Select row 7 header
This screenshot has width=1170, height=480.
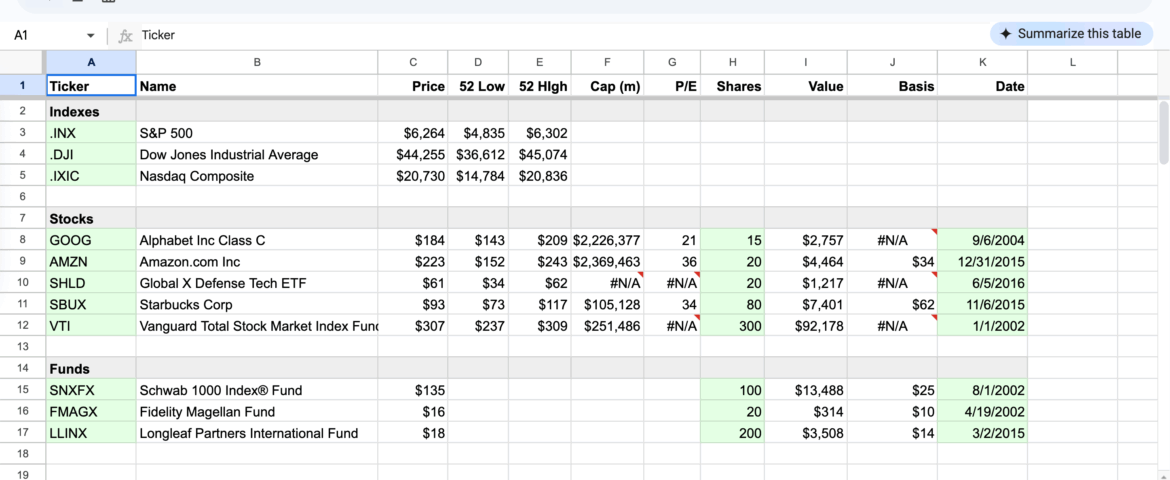click(23, 219)
